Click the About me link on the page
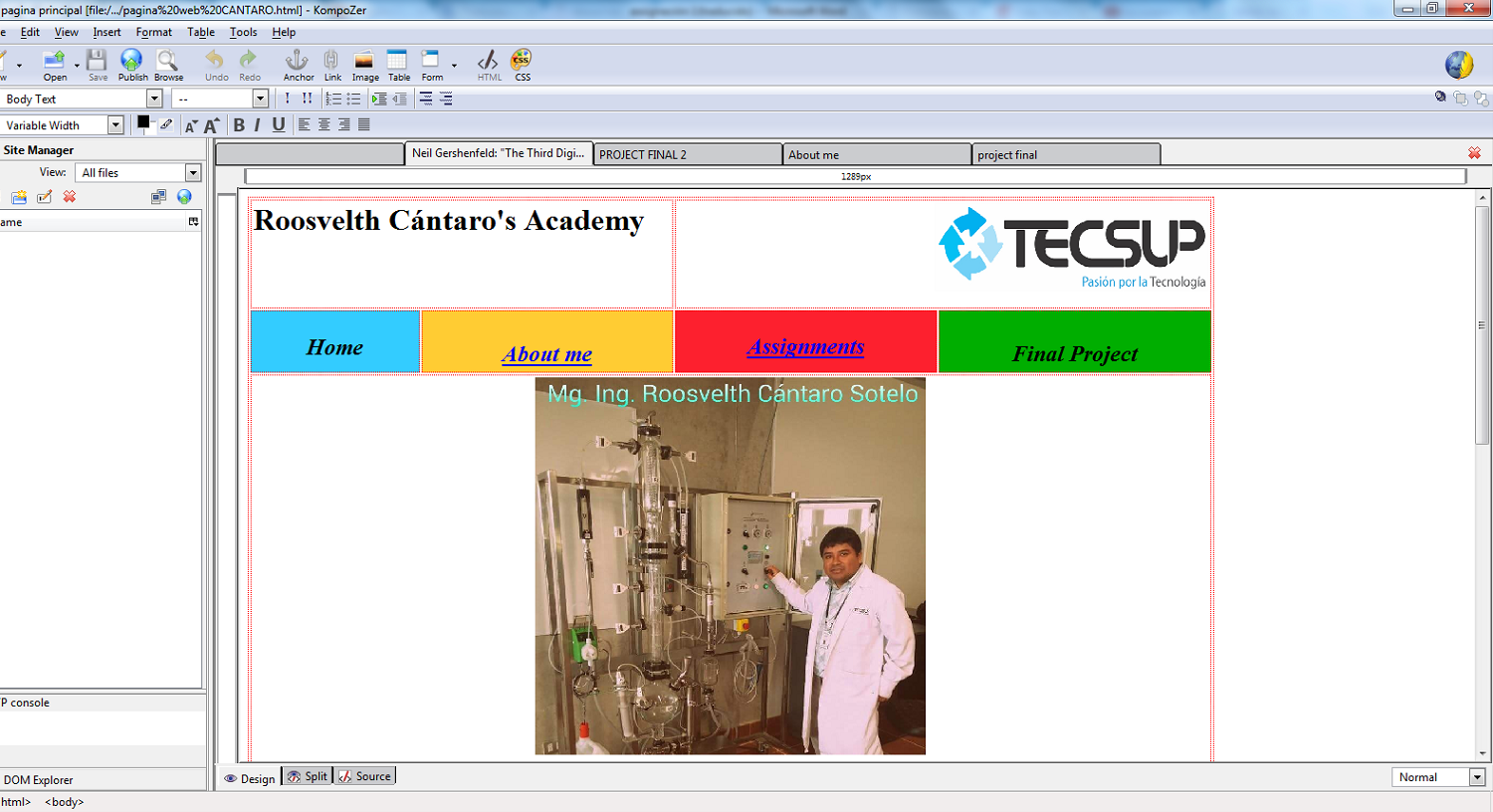This screenshot has width=1493, height=812. coord(546,354)
